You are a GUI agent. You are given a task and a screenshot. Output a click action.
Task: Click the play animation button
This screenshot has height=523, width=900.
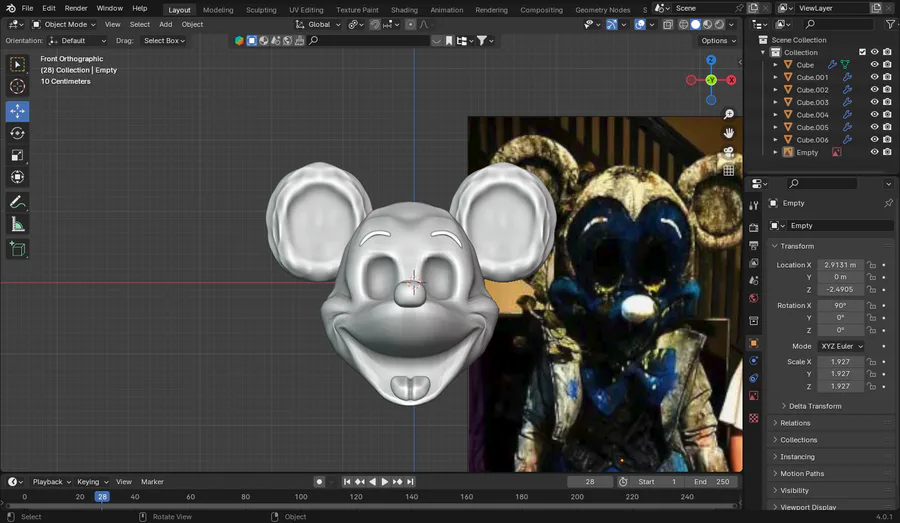click(385, 482)
